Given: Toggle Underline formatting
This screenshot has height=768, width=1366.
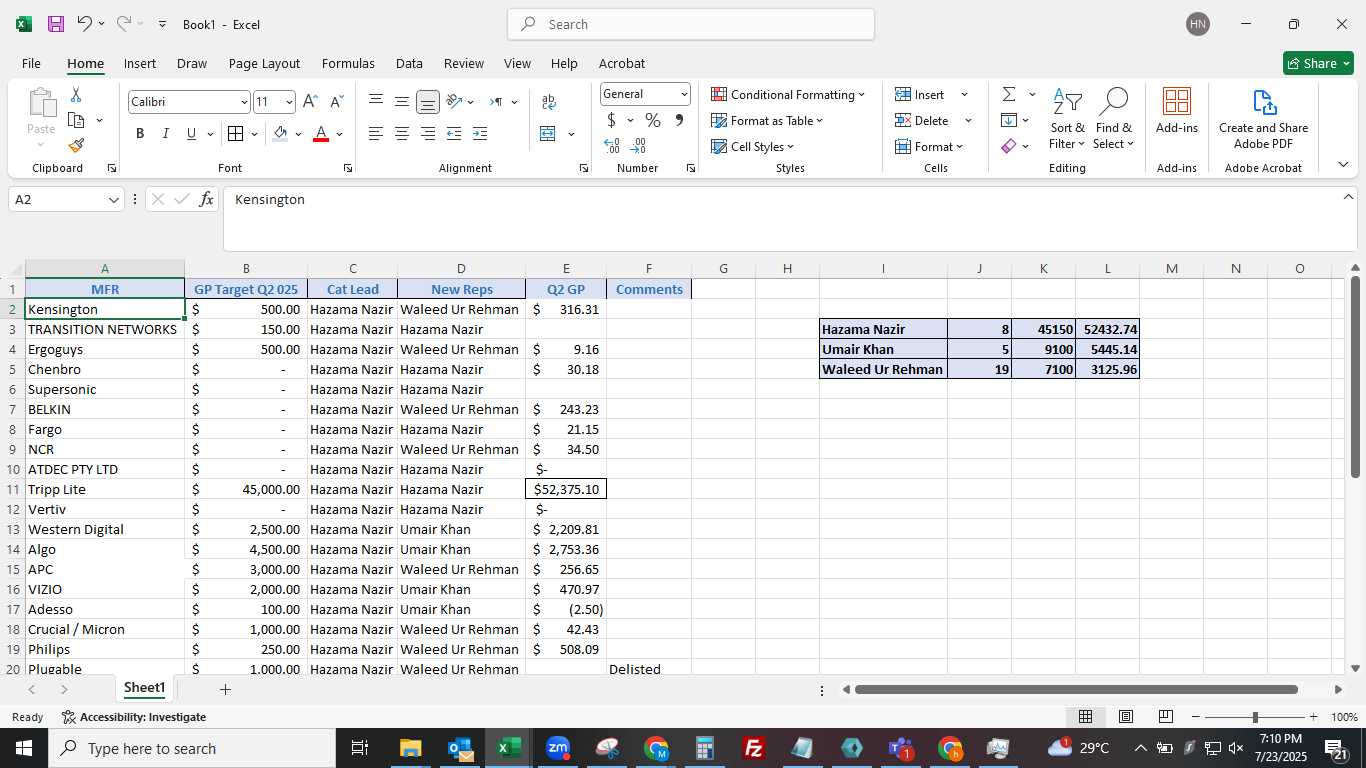Looking at the screenshot, I should point(191,133).
